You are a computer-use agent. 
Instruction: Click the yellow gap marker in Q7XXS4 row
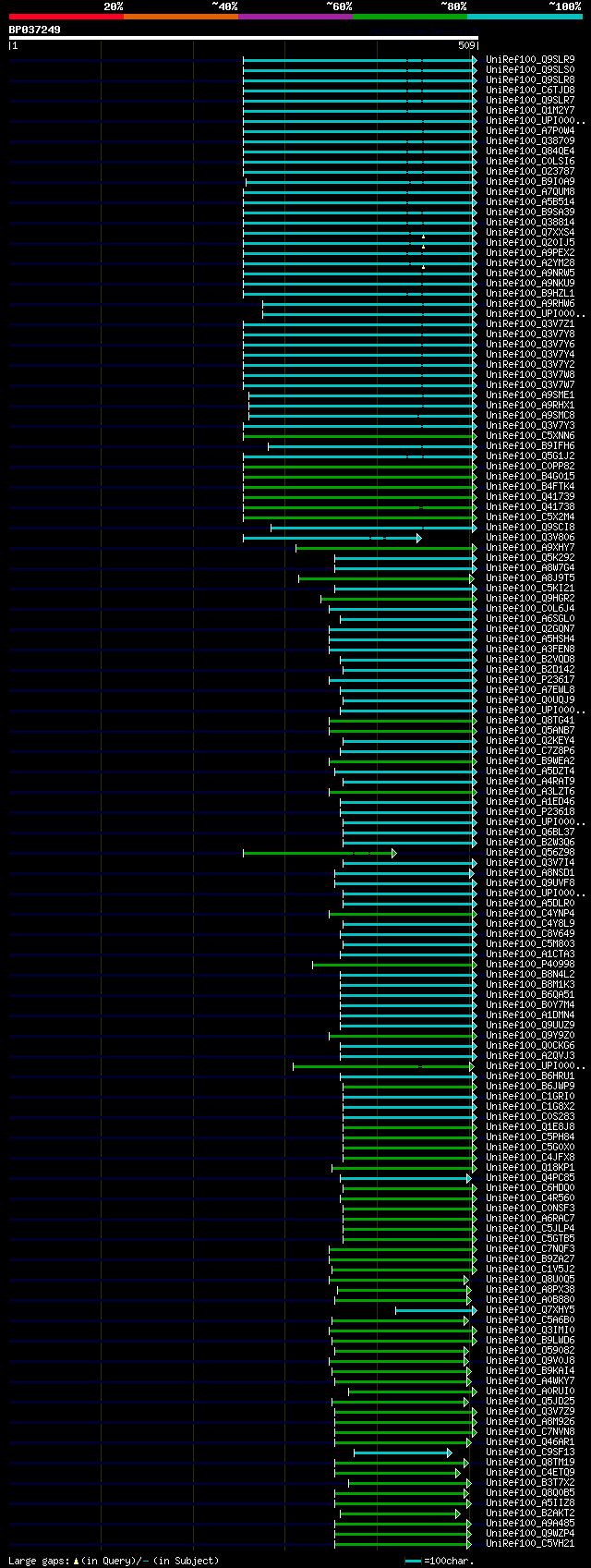pyautogui.click(x=423, y=237)
